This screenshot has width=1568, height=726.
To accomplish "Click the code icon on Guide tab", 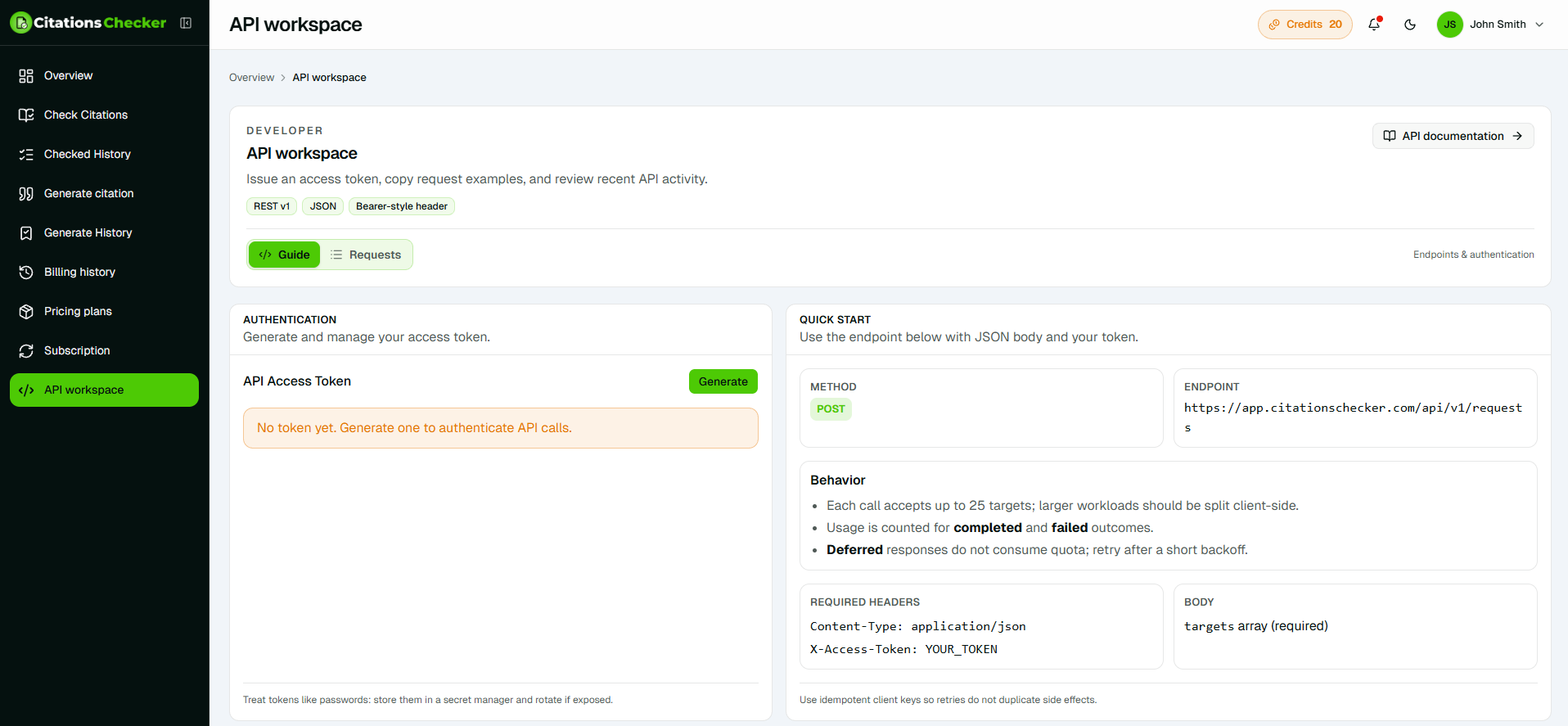I will click(x=265, y=255).
